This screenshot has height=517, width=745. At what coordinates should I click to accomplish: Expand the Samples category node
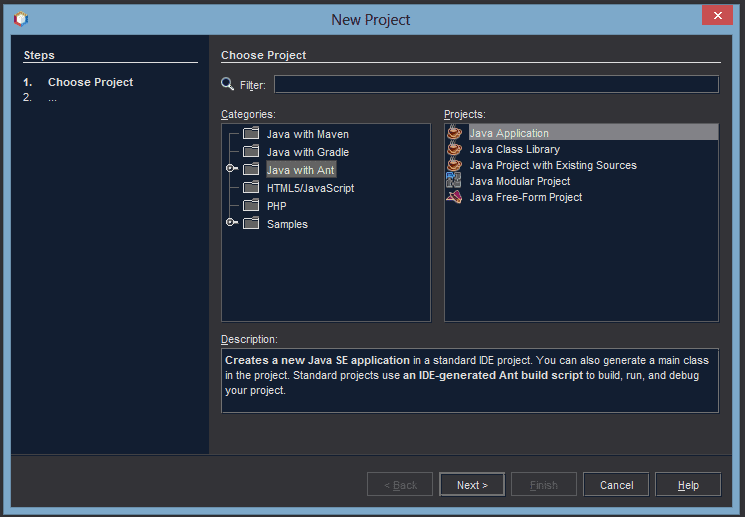pyautogui.click(x=231, y=222)
